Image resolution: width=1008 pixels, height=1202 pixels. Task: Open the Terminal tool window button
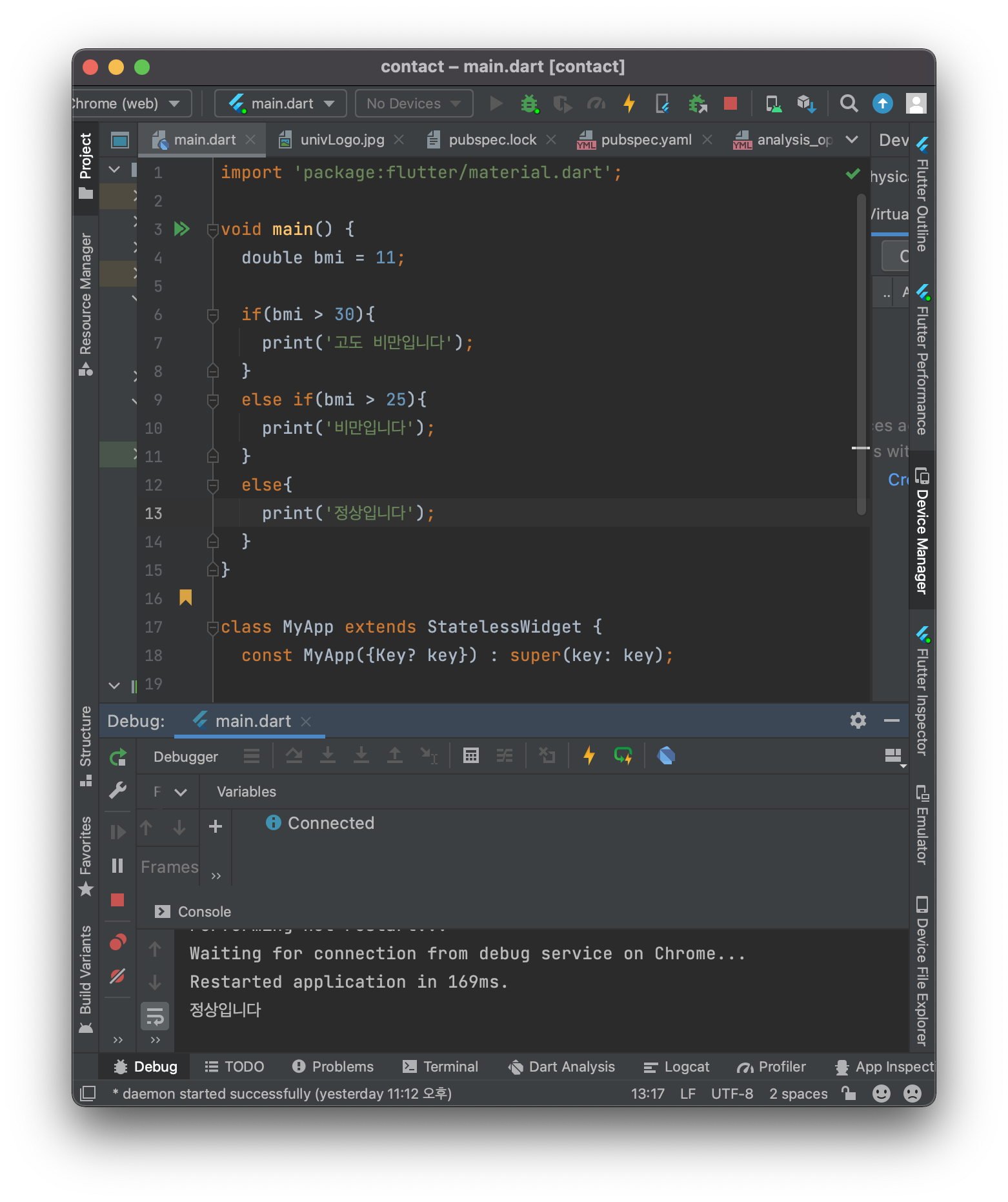tap(441, 1066)
